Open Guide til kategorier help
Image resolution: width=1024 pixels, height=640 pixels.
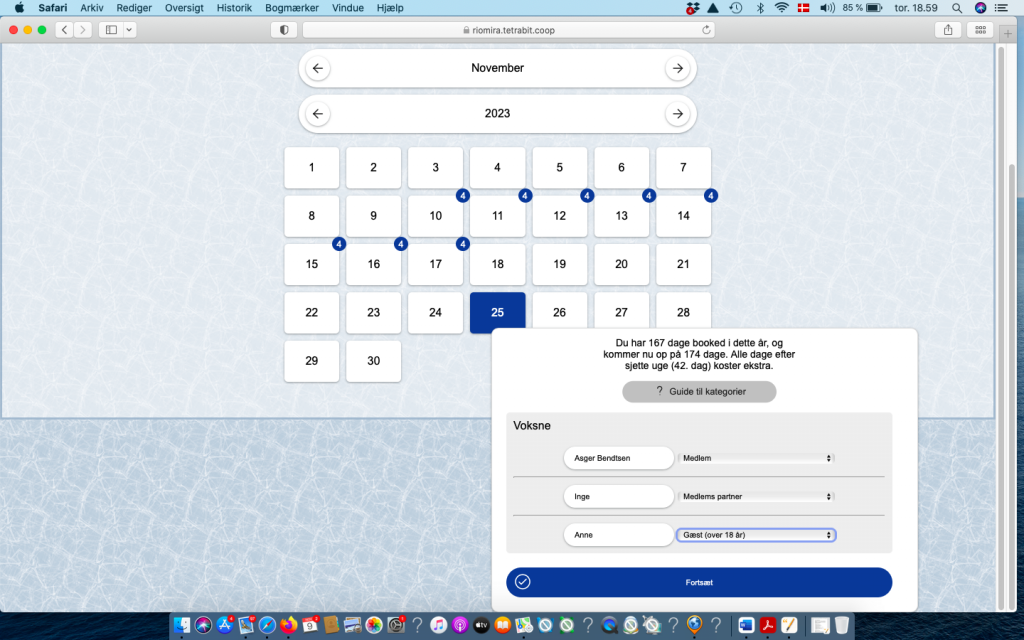pyautogui.click(x=699, y=391)
